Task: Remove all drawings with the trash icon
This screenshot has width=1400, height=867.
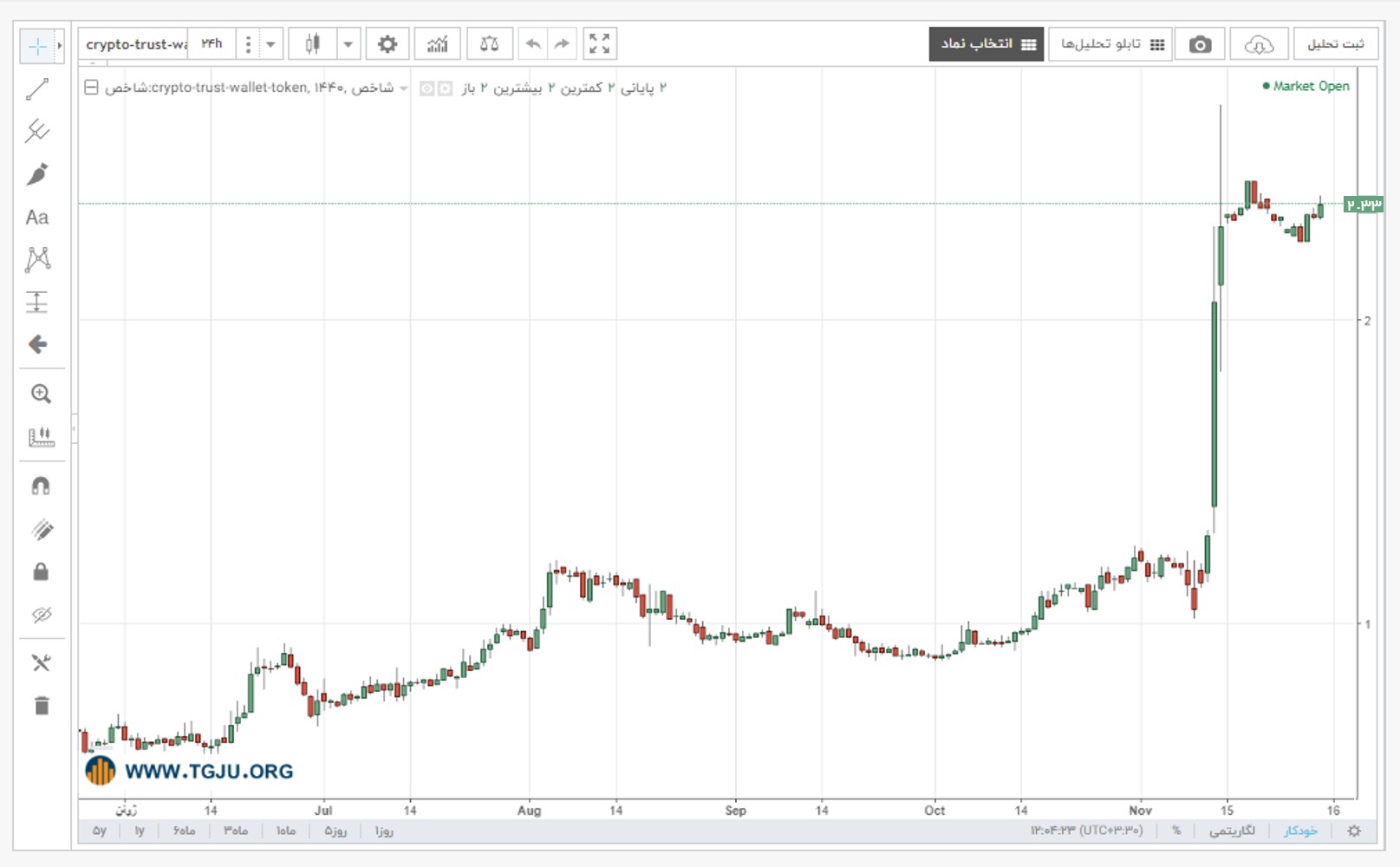Action: 41,706
